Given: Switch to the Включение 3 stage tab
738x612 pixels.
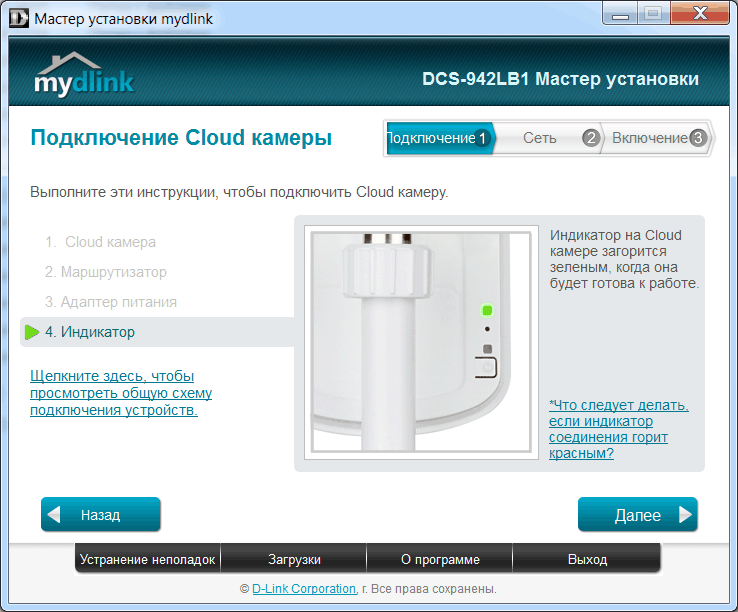Looking at the screenshot, I should [x=658, y=138].
